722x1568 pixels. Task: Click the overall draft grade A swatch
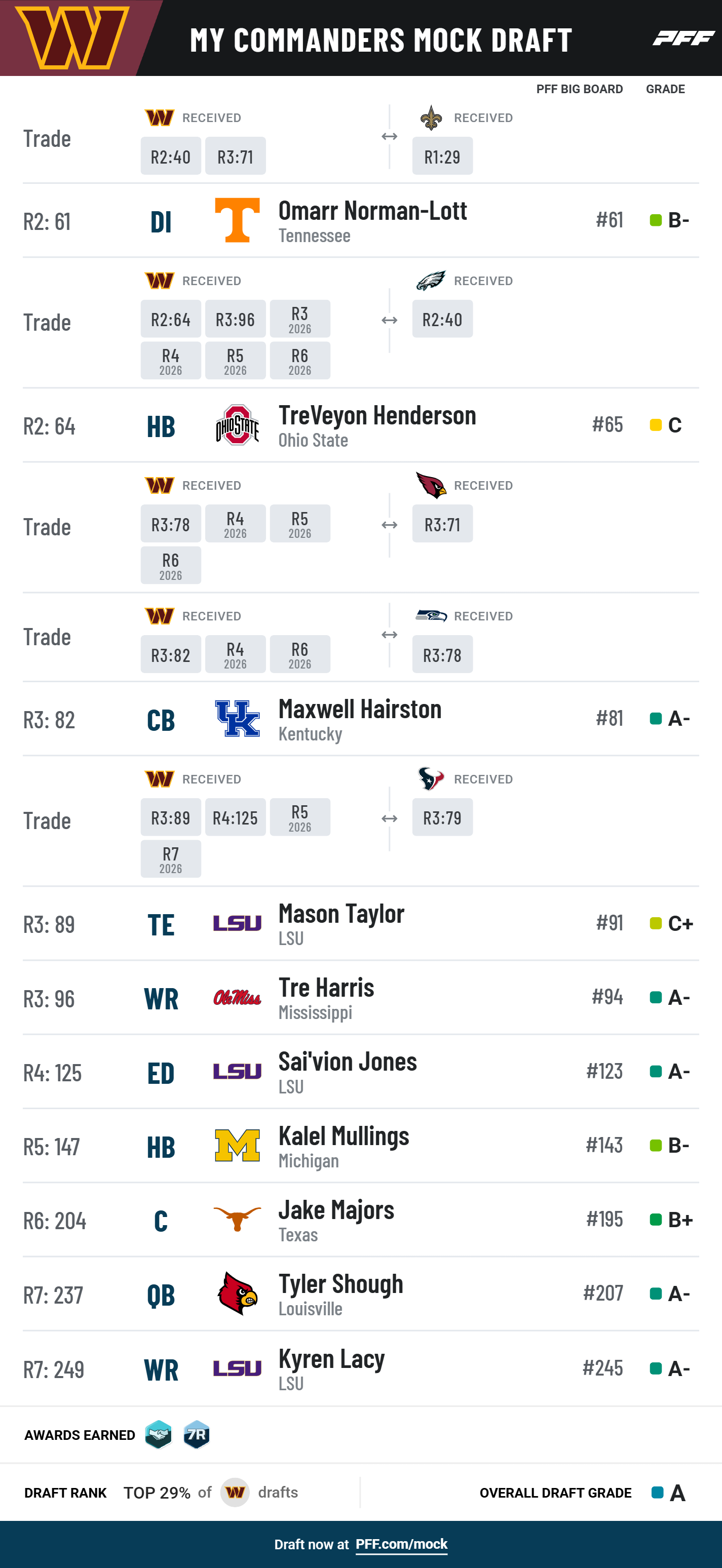pos(658,1493)
